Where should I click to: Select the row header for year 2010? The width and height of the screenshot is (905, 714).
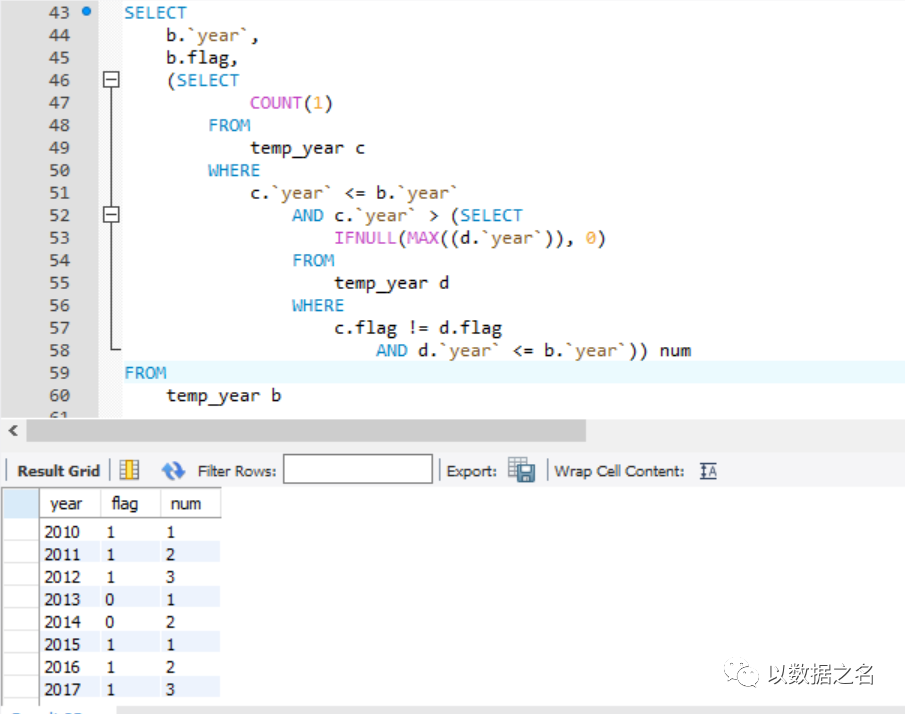click(21, 531)
